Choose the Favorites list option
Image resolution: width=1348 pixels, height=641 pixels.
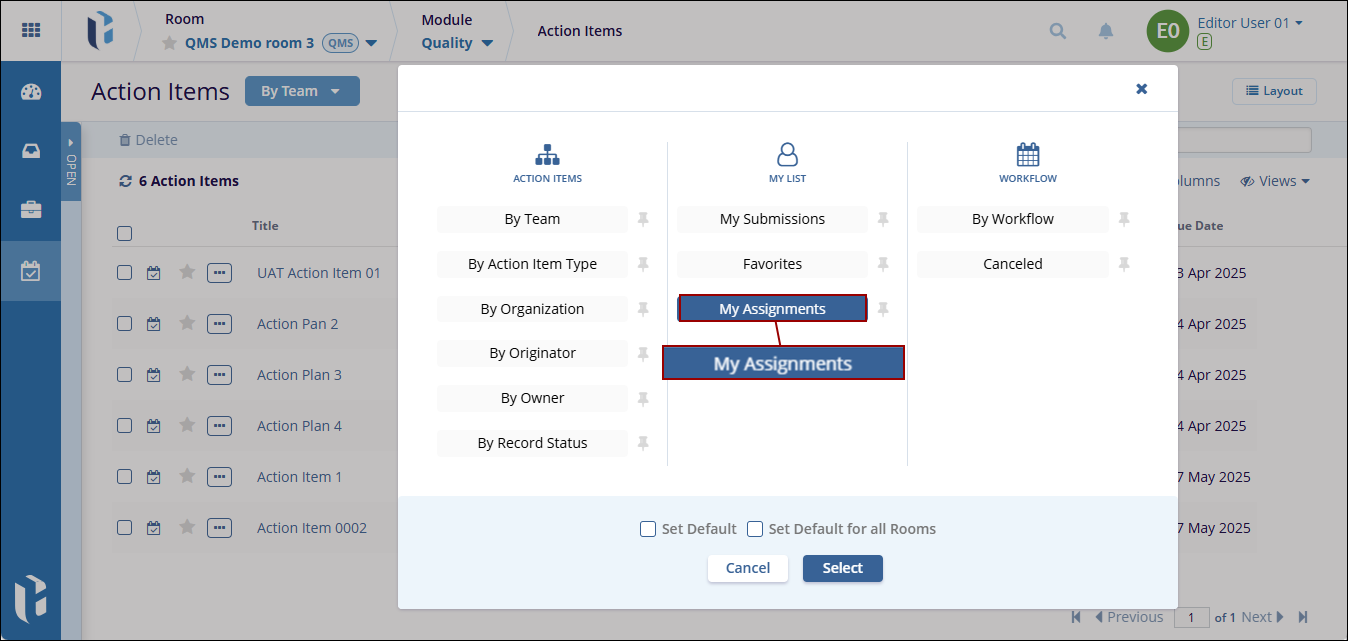[772, 264]
